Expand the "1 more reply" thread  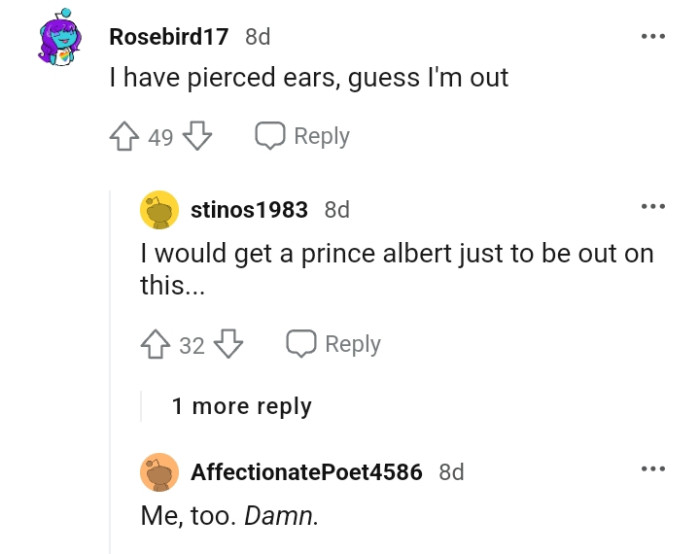(241, 406)
